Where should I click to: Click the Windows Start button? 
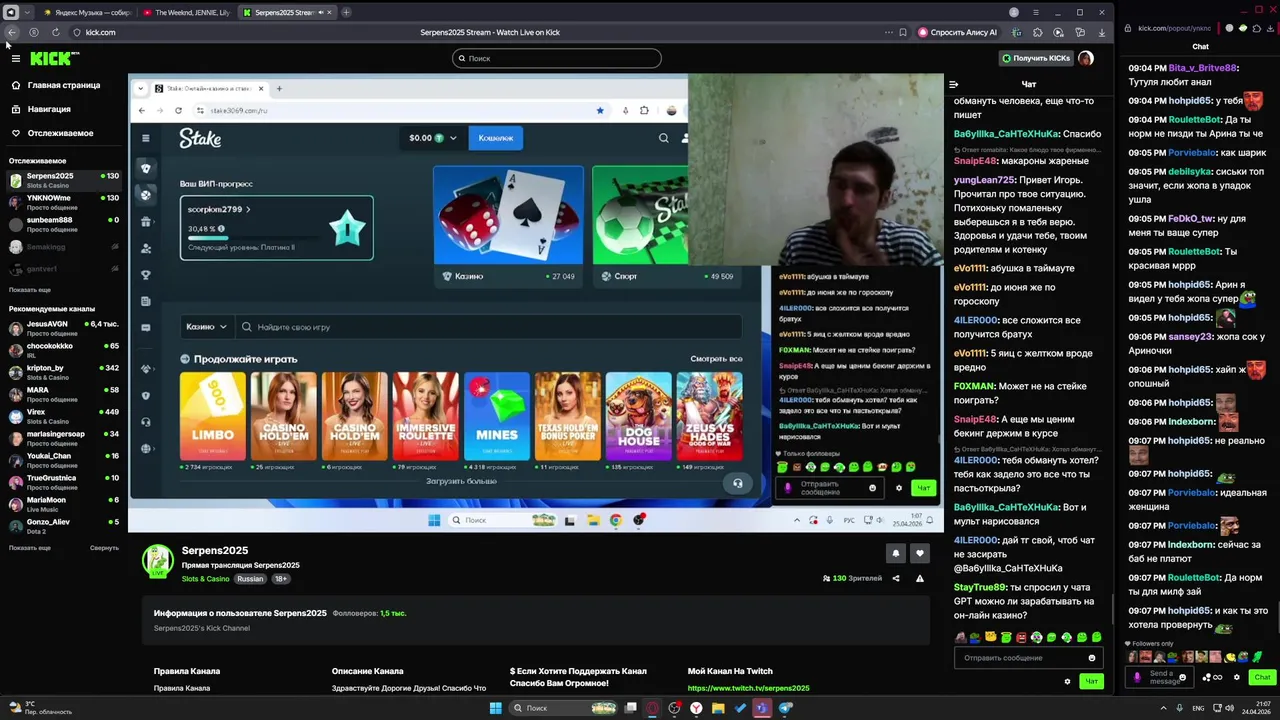495,708
